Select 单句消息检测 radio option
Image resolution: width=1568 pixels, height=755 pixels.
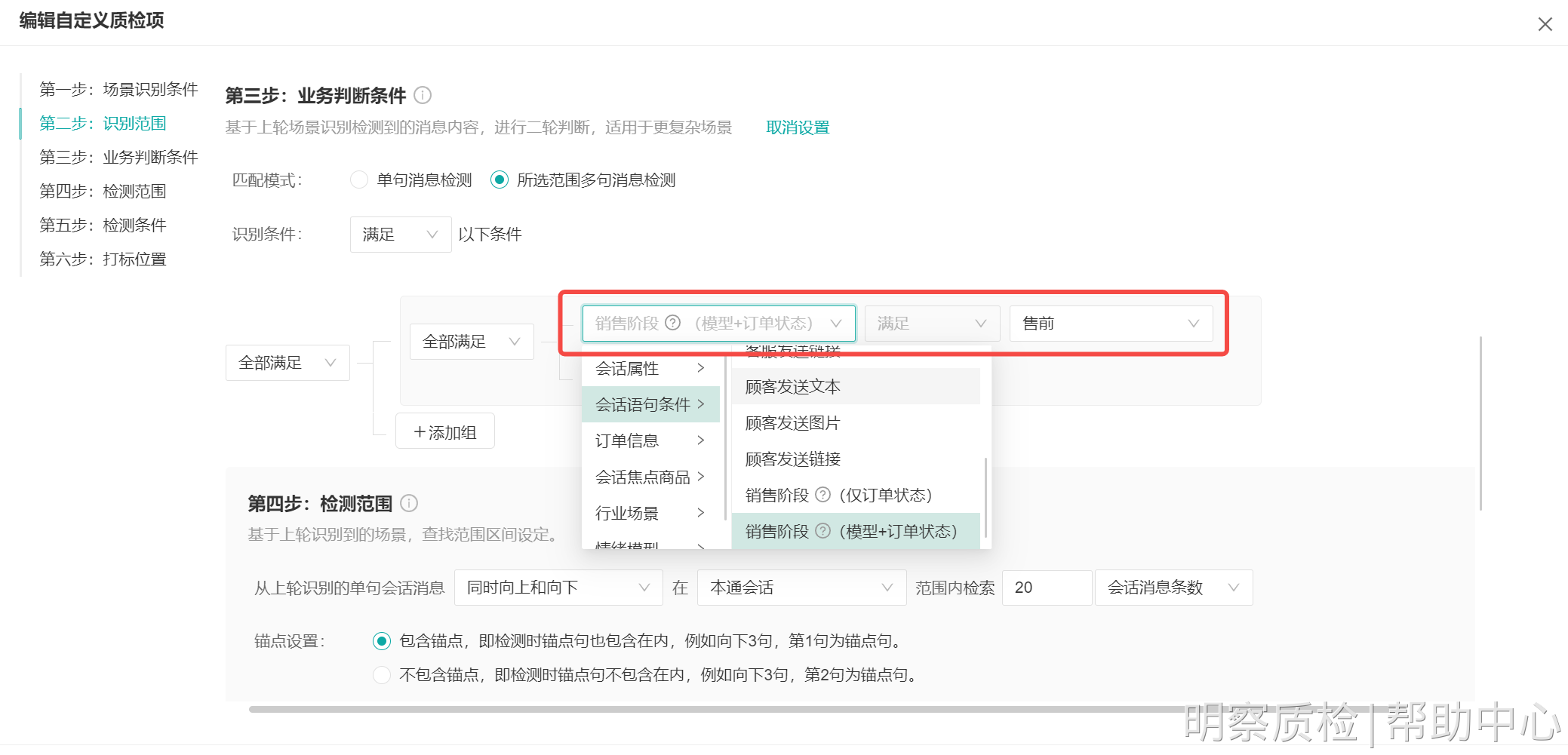coord(359,180)
